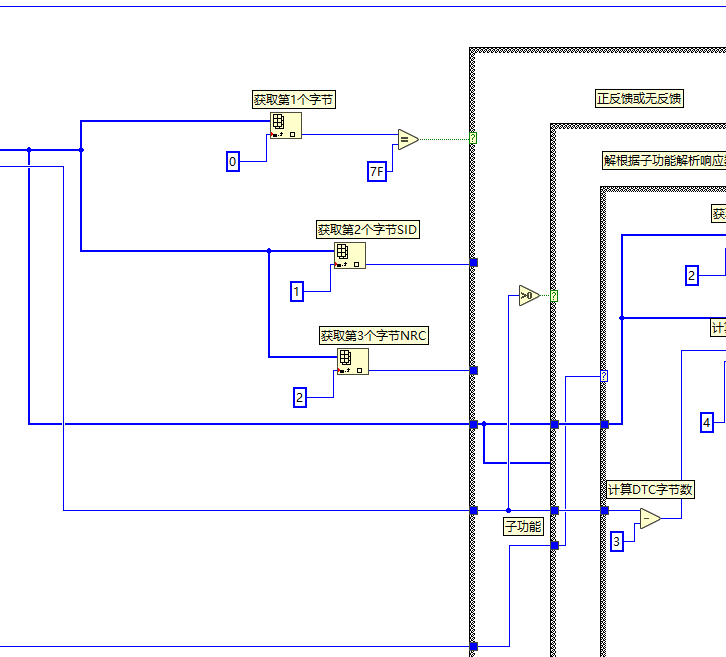Click the innermost case tunnel below 计算DTC字节数
Viewport: 726px width, 657px height.
coord(605,511)
